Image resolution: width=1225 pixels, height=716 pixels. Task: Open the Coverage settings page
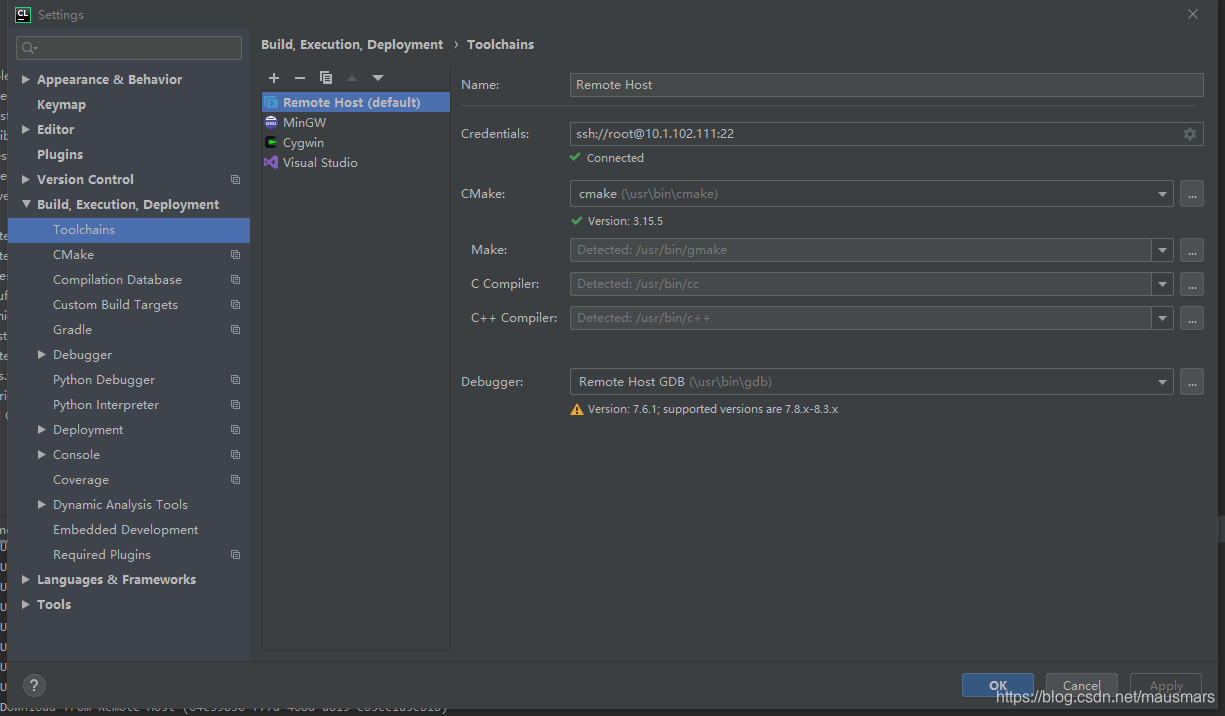(x=81, y=479)
